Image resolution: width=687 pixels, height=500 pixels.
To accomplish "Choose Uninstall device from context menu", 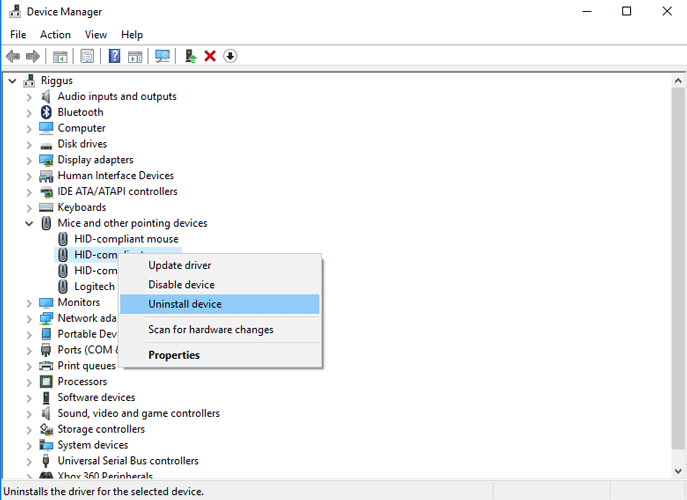I will [185, 304].
